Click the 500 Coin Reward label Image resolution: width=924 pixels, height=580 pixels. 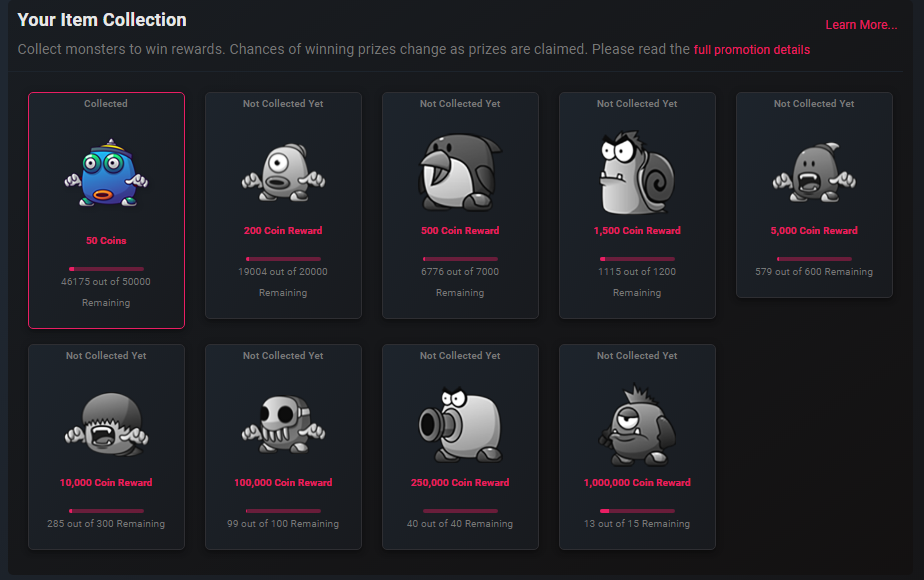[460, 230]
